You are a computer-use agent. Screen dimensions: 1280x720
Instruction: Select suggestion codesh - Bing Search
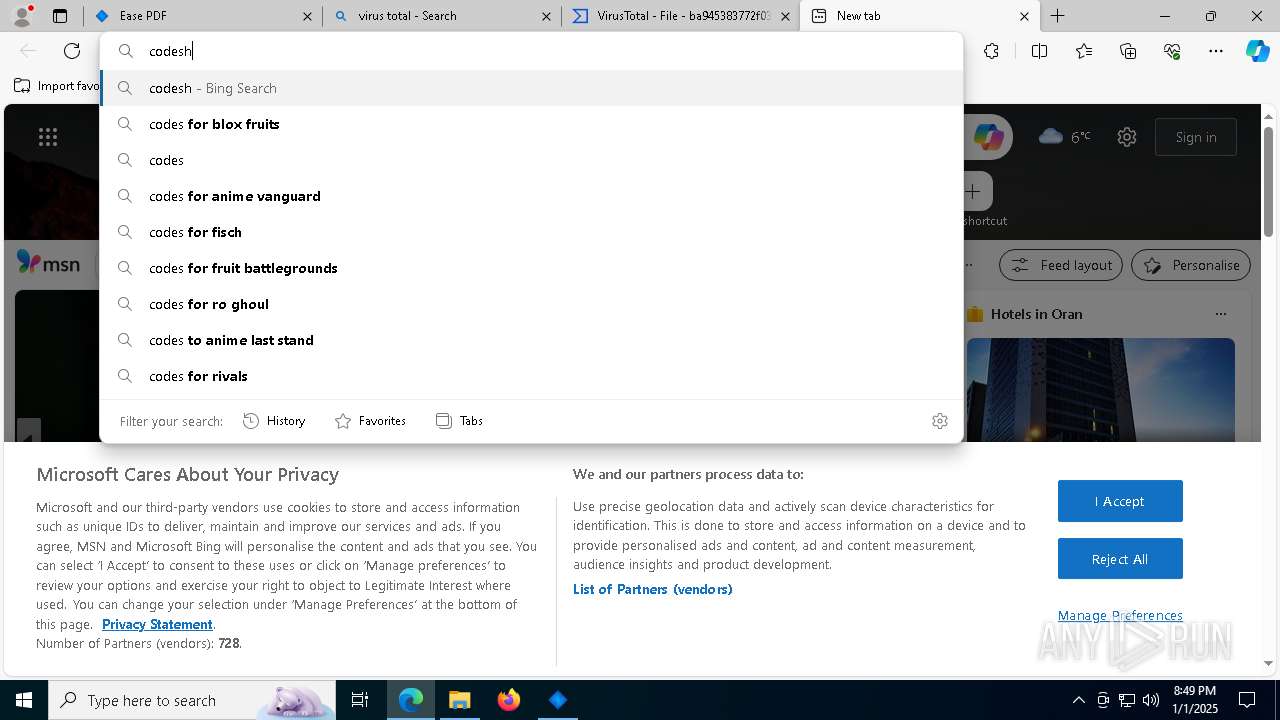[x=532, y=88]
